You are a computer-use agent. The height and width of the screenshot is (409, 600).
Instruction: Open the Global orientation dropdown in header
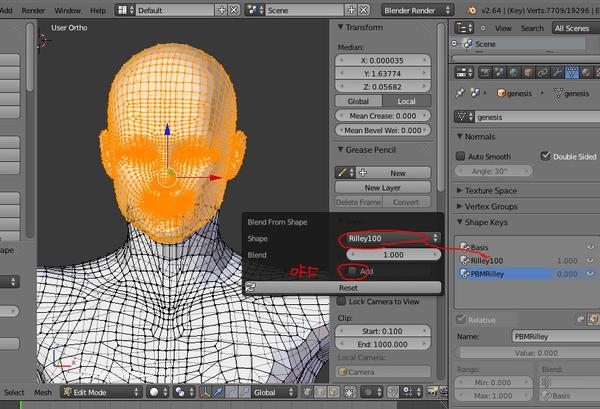click(x=274, y=392)
